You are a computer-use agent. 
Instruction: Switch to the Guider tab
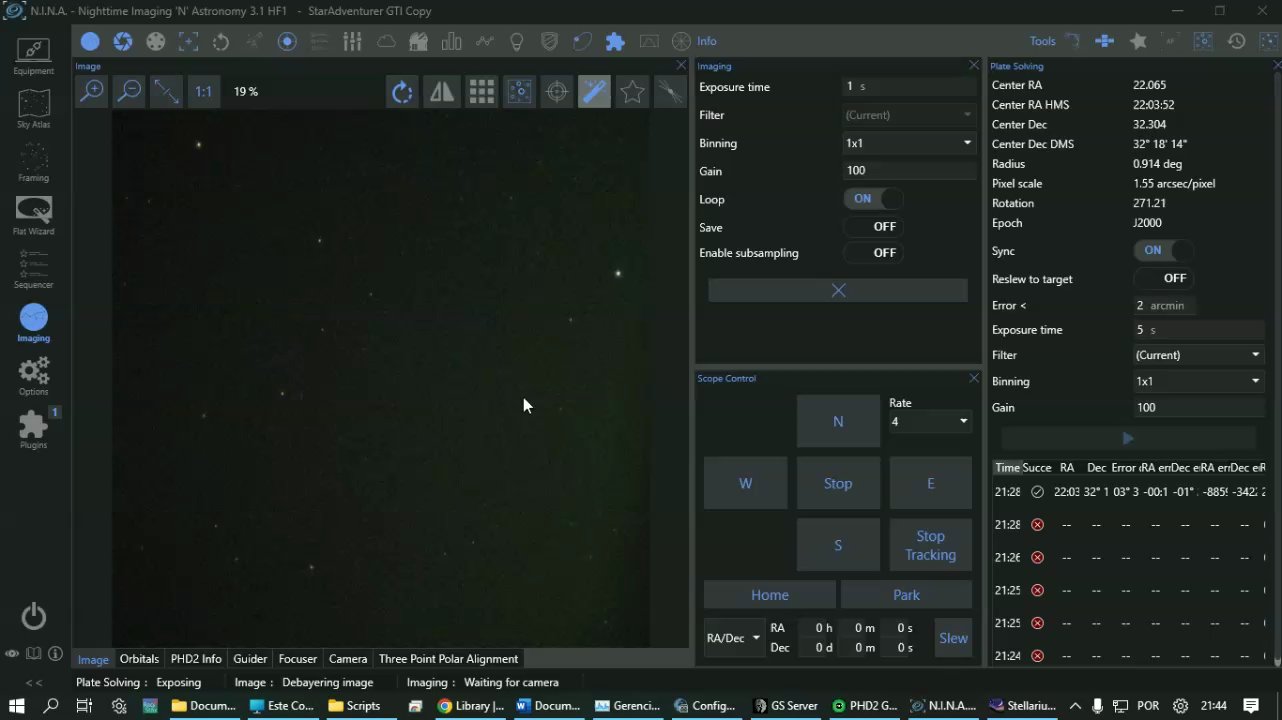click(x=250, y=659)
